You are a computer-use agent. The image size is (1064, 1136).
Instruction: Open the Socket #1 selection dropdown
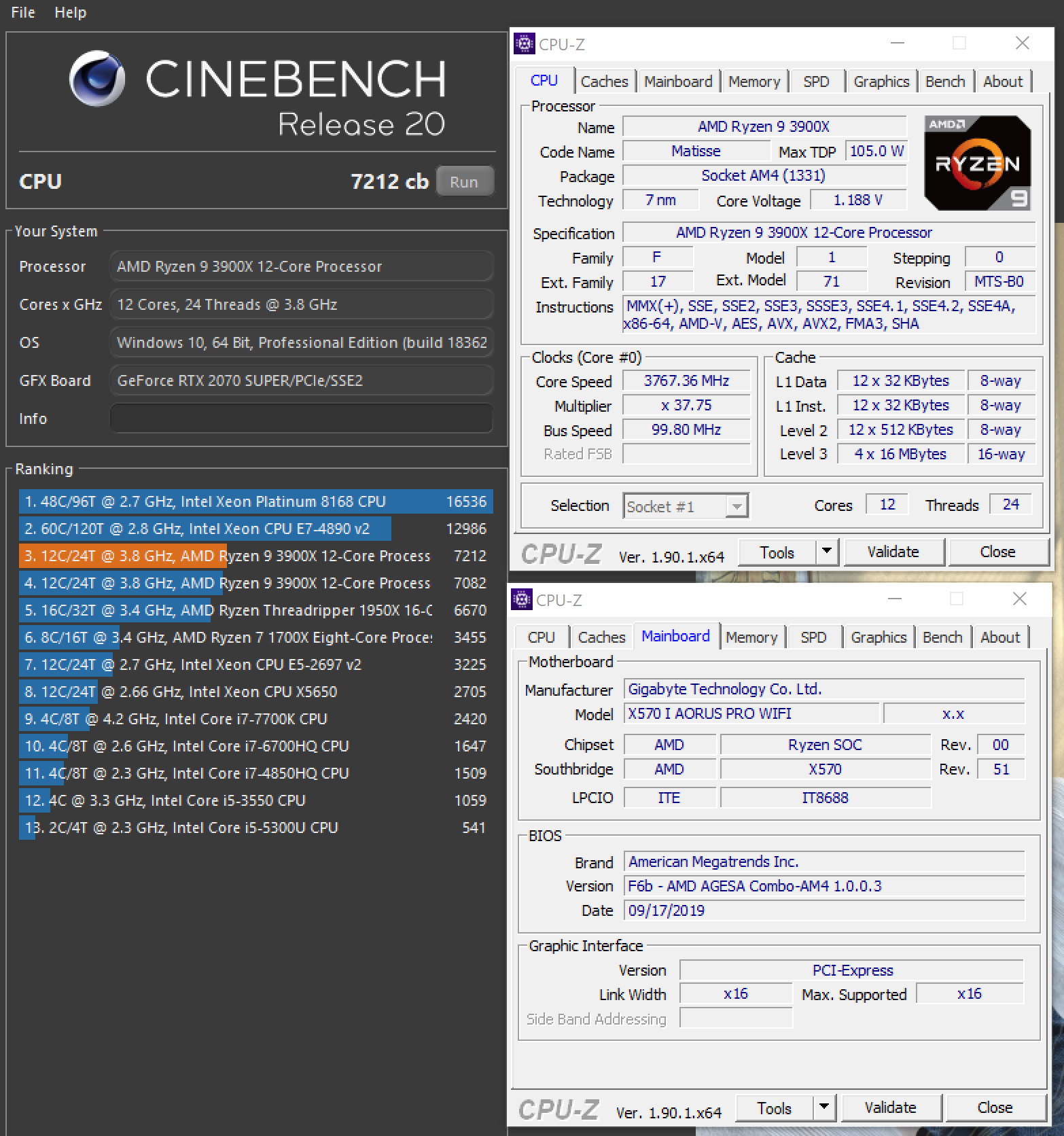pos(686,506)
